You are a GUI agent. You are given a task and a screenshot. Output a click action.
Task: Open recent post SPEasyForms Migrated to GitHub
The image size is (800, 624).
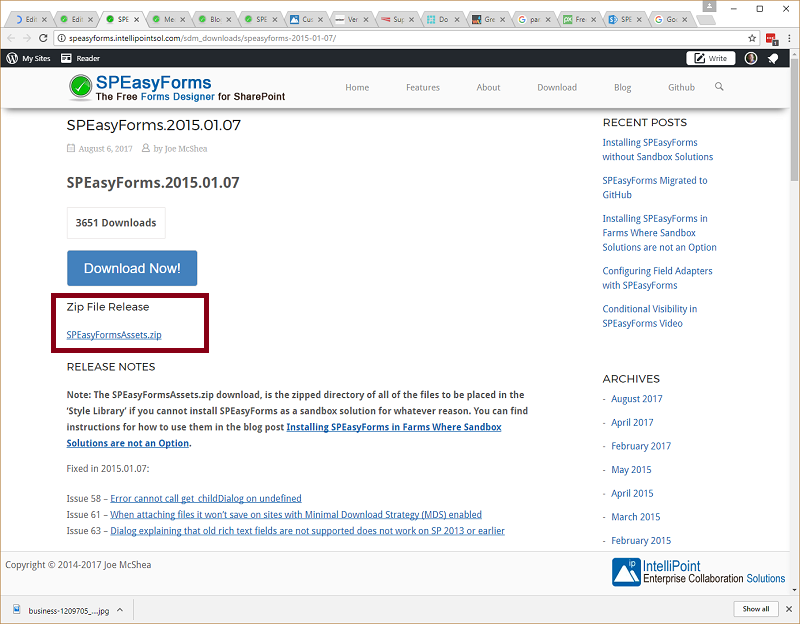point(655,187)
